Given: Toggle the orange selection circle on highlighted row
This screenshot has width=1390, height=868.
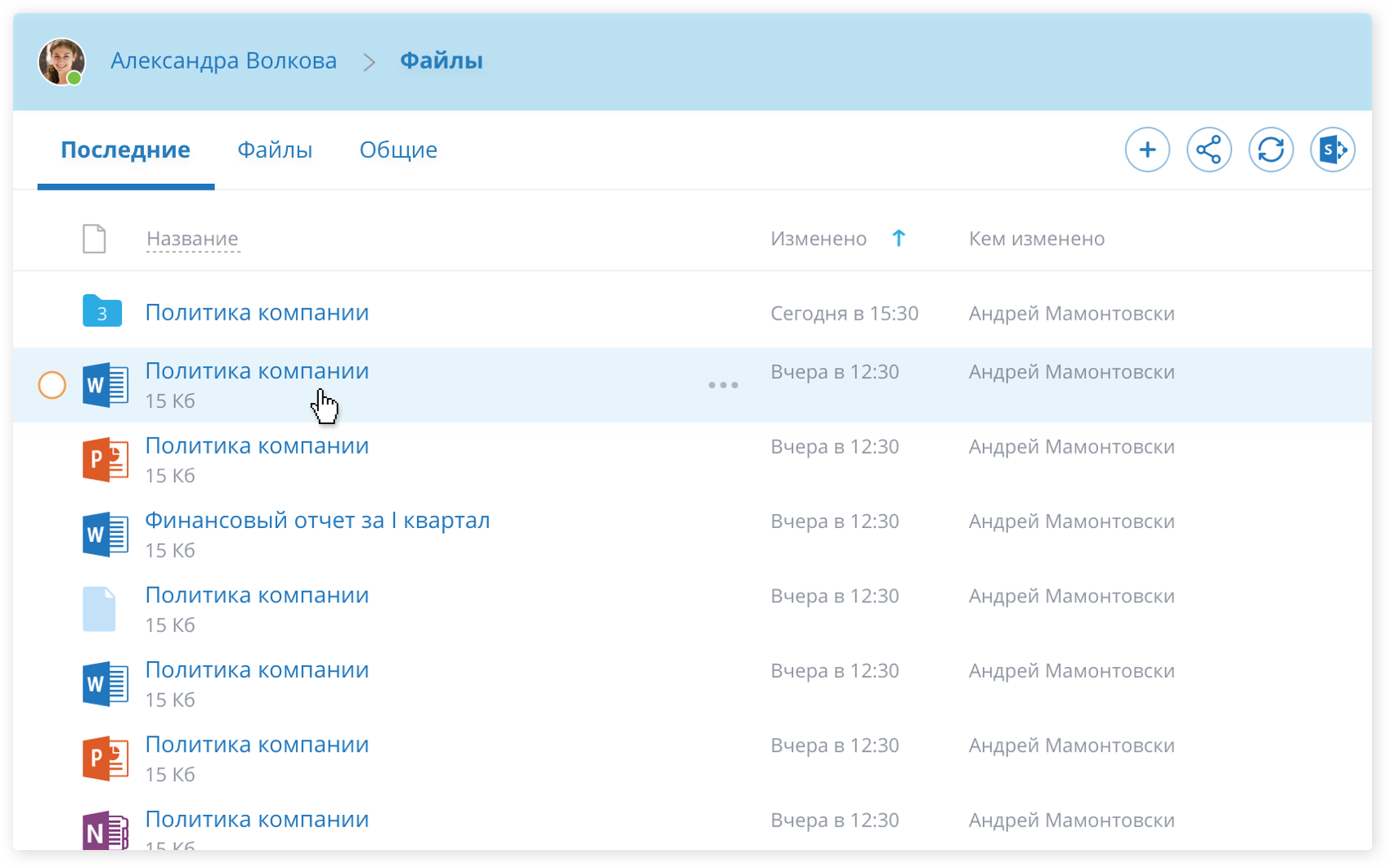Looking at the screenshot, I should [x=52, y=385].
